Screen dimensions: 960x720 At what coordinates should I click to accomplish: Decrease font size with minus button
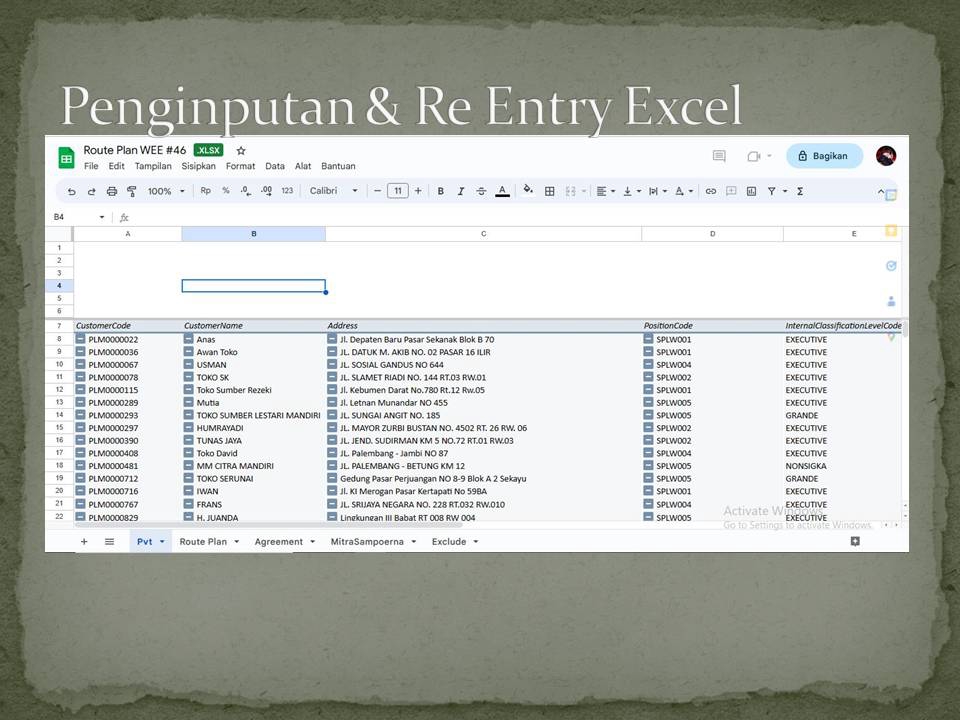point(377,191)
